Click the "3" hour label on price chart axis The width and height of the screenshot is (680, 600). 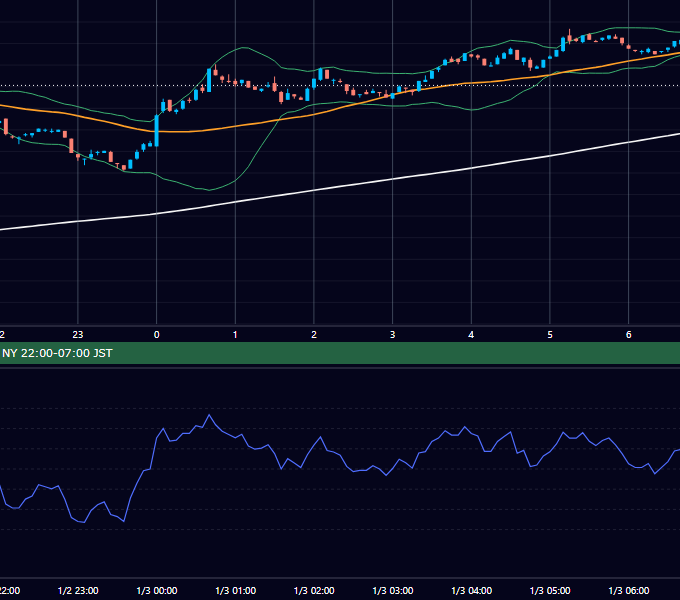coord(392,335)
